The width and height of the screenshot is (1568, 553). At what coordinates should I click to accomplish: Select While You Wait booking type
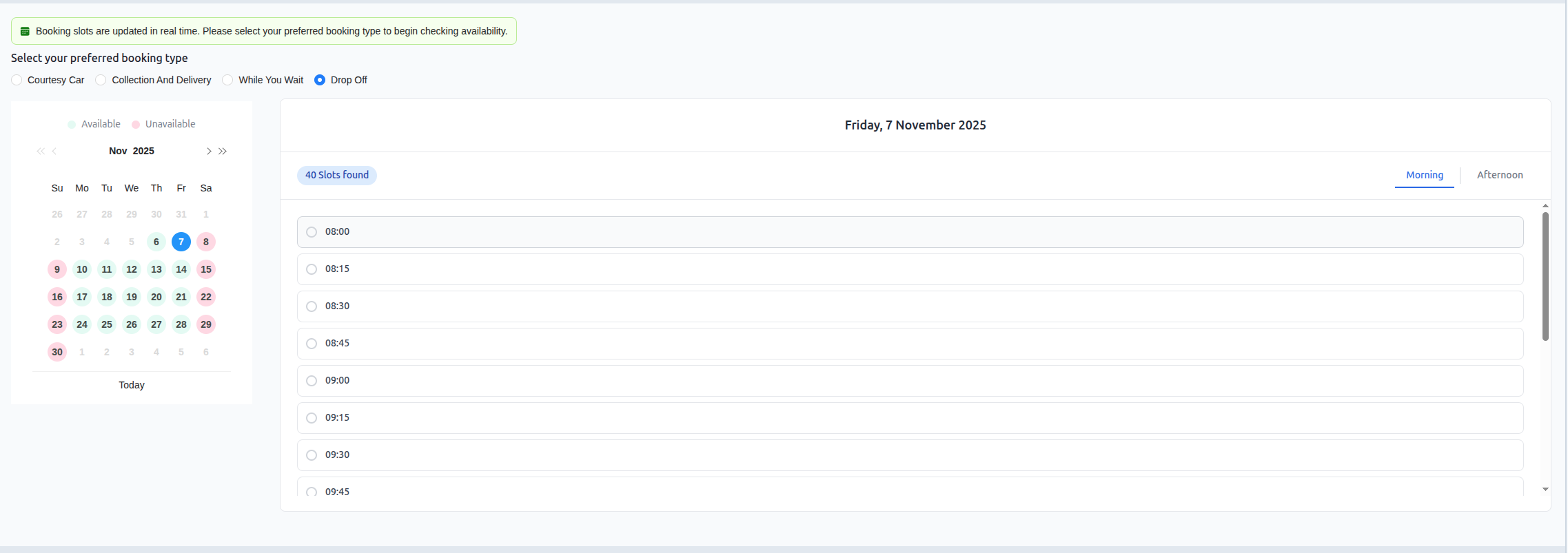[228, 80]
